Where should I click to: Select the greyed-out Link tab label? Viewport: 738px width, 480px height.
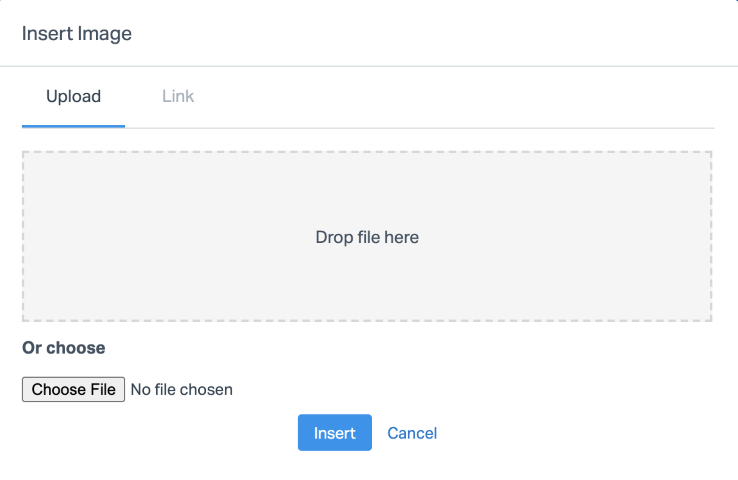[x=178, y=97]
